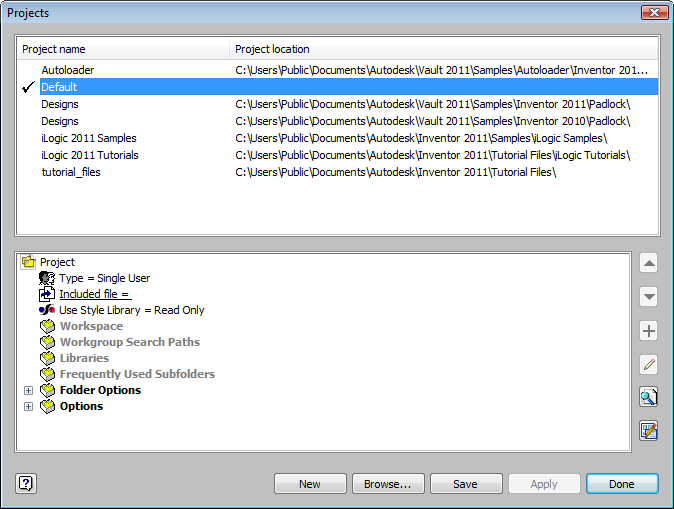Select Frequently Used Subfolders label
The width and height of the screenshot is (674, 509).
coord(137,374)
